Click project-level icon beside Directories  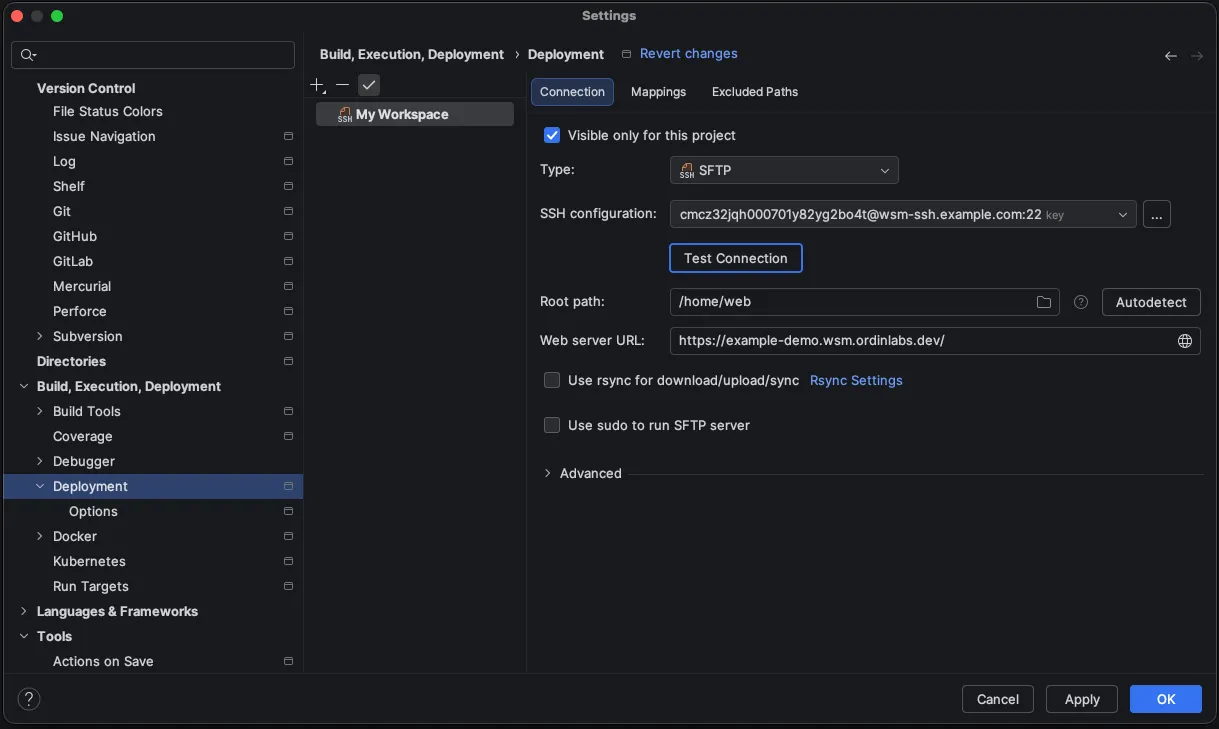tap(288, 361)
